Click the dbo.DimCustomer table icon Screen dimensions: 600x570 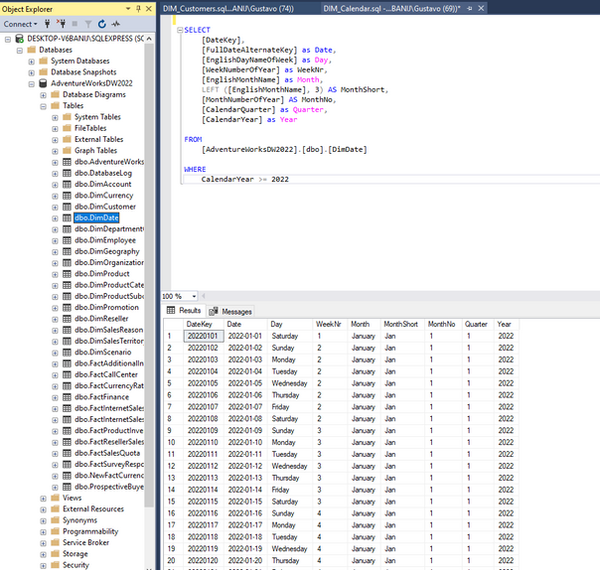(67, 207)
